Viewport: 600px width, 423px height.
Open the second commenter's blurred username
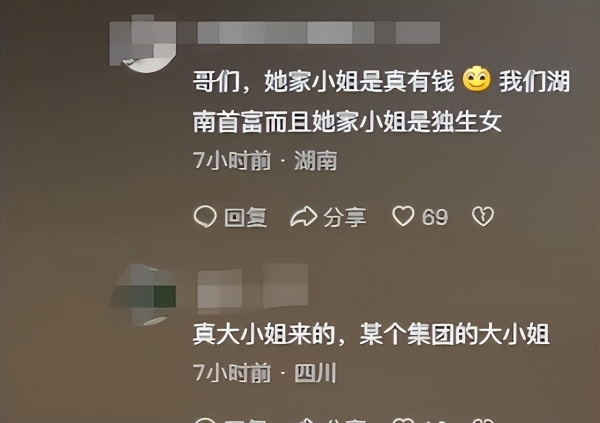click(253, 288)
